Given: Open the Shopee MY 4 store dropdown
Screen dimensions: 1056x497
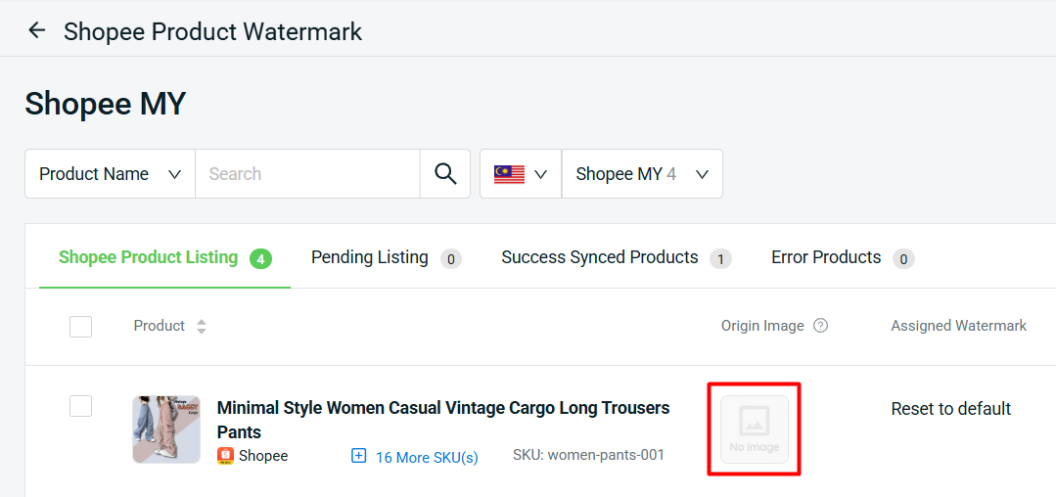Looking at the screenshot, I should [642, 174].
